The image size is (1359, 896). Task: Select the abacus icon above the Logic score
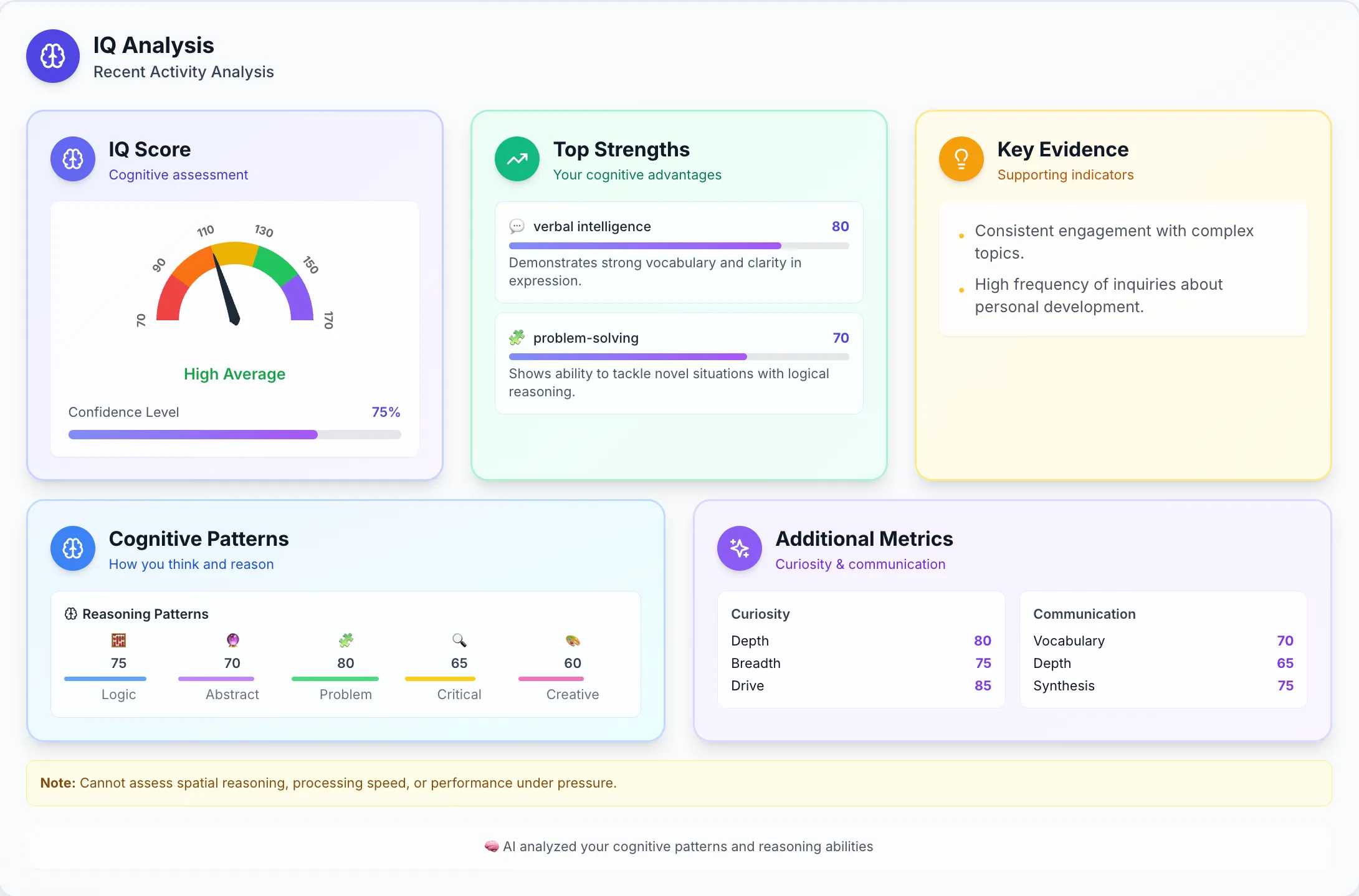tap(118, 640)
